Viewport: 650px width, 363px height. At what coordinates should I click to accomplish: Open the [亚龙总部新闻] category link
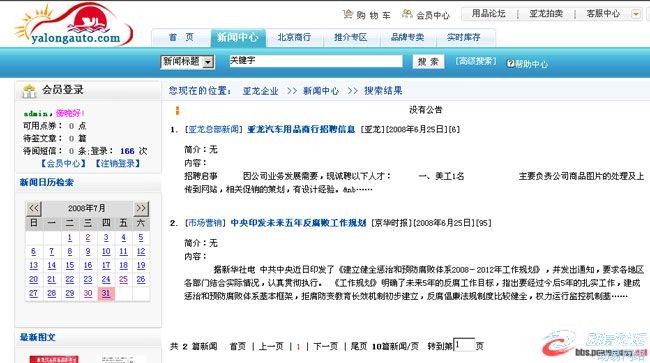[x=213, y=129]
